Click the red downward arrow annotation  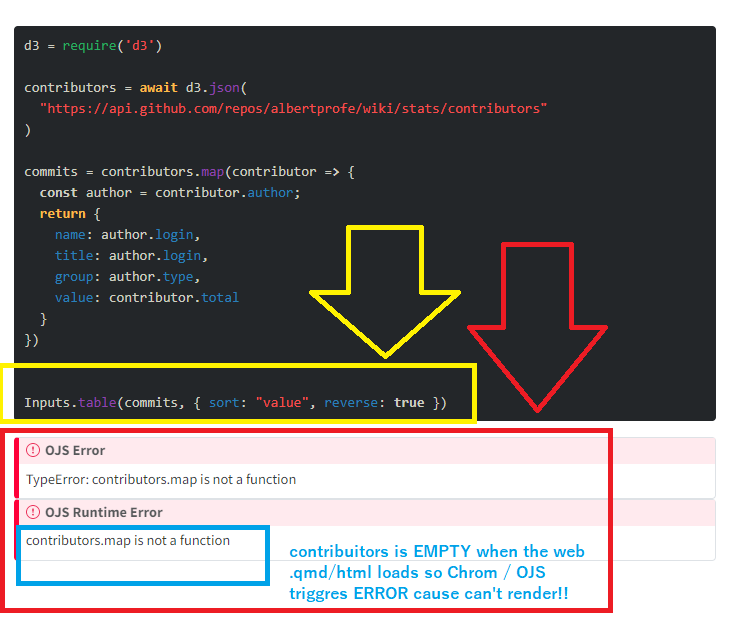click(537, 327)
